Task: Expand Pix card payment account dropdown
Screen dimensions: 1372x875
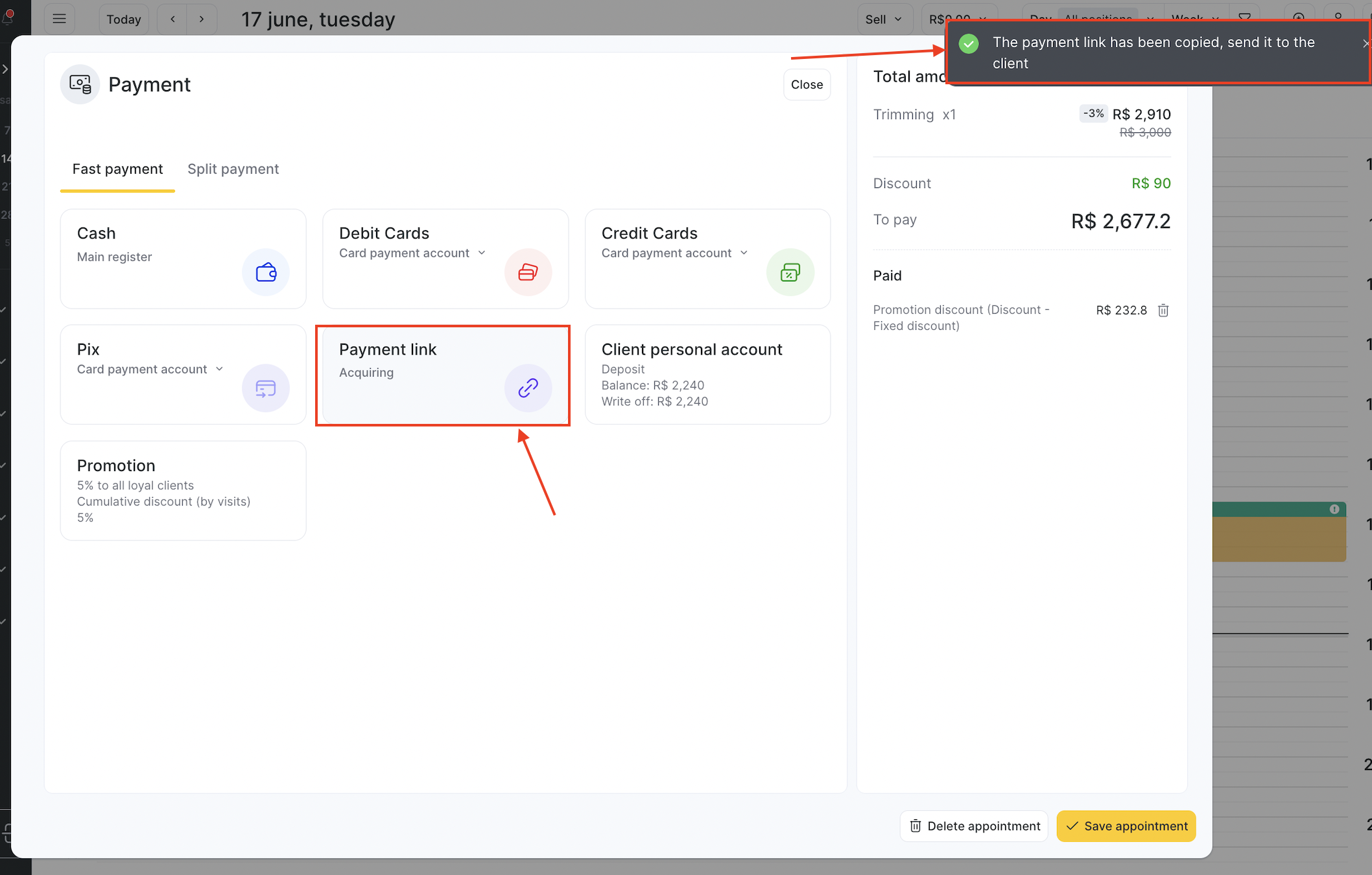Action: (x=150, y=369)
